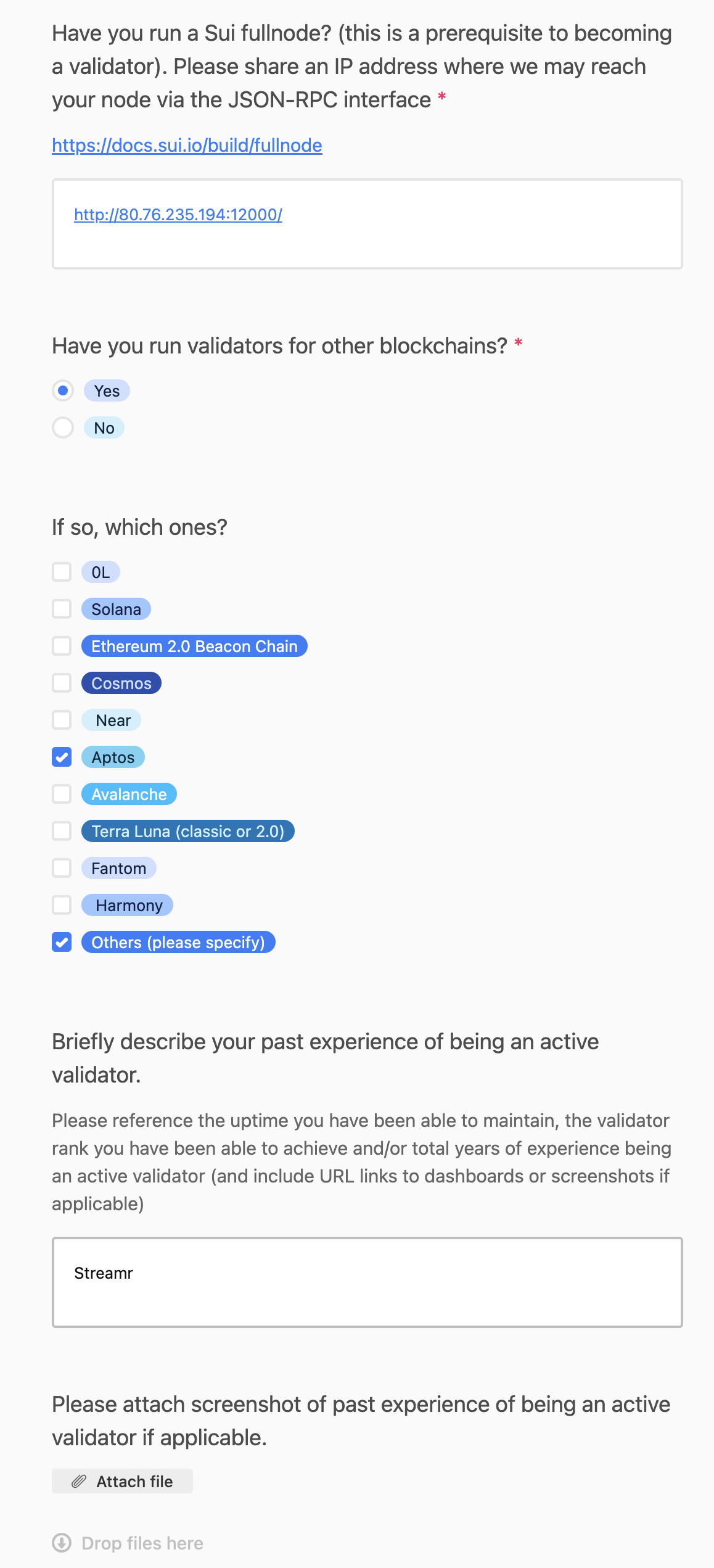Open the docs.sui.io fullnode link
The width and height of the screenshot is (714, 1568).
click(x=187, y=146)
